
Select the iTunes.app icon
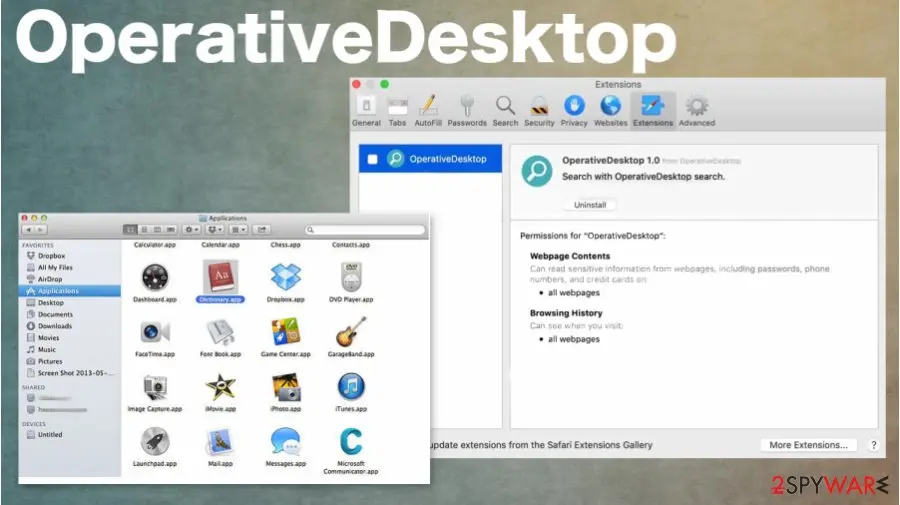tap(351, 387)
